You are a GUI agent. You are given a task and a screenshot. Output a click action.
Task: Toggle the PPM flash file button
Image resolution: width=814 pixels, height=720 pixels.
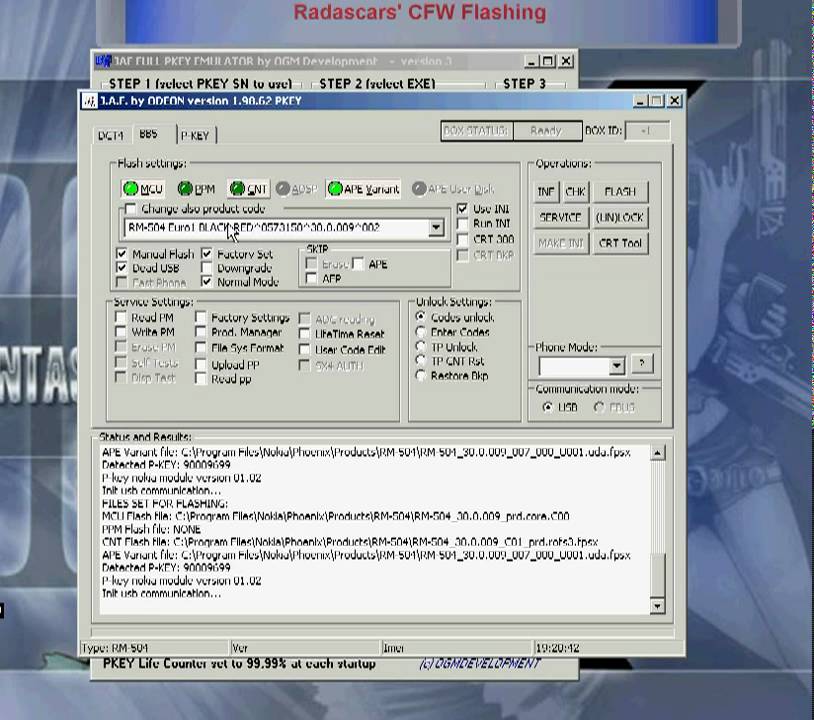pos(196,189)
